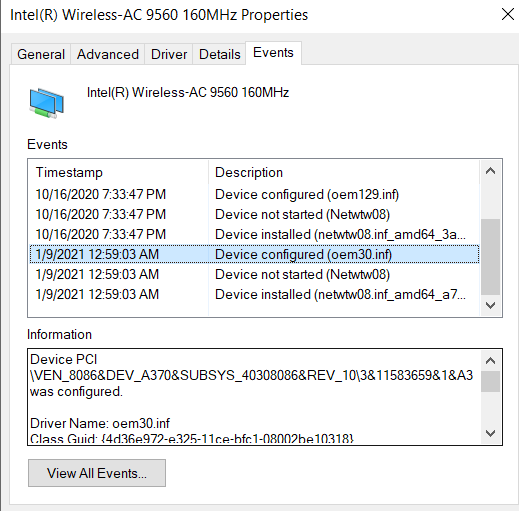Select the Details tab
519x511 pixels.
click(219, 54)
